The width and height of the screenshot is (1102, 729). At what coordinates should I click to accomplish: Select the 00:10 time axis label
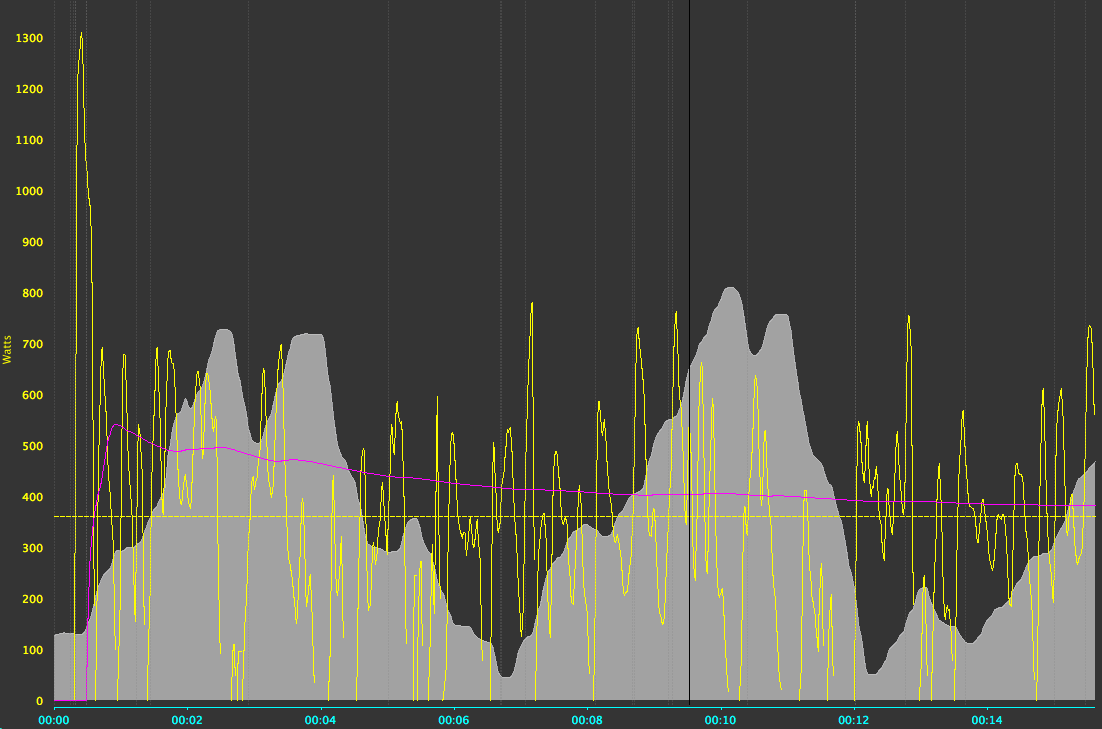720,719
